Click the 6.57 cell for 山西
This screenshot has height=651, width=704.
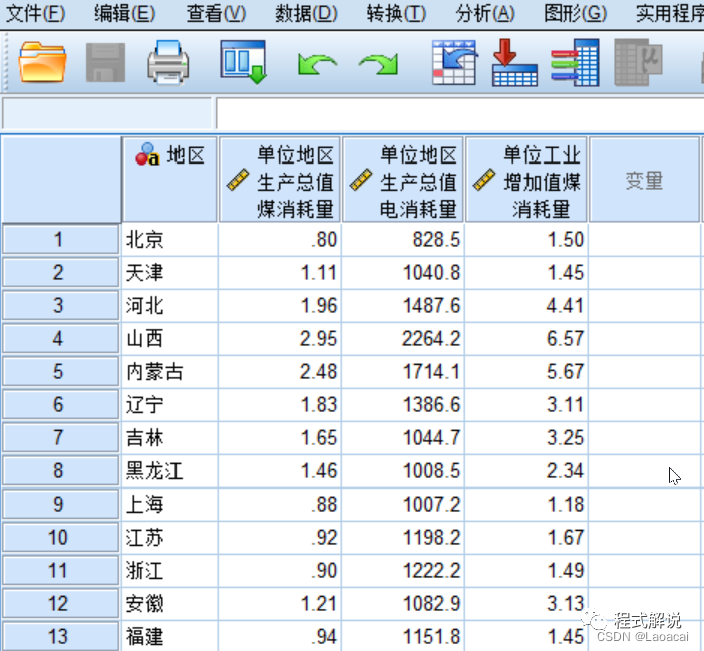(526, 339)
